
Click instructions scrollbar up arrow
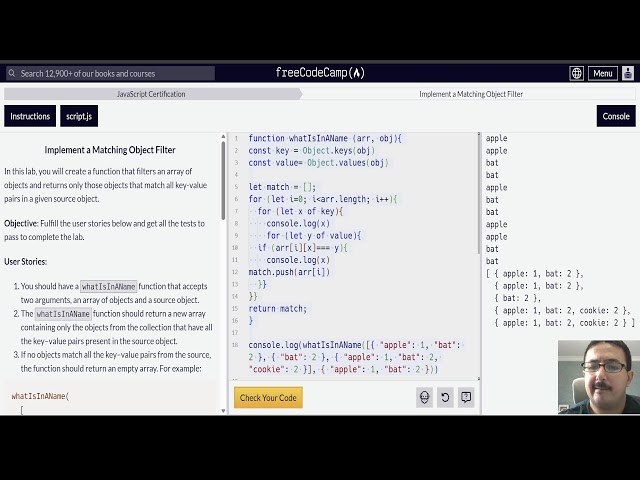coord(223,136)
